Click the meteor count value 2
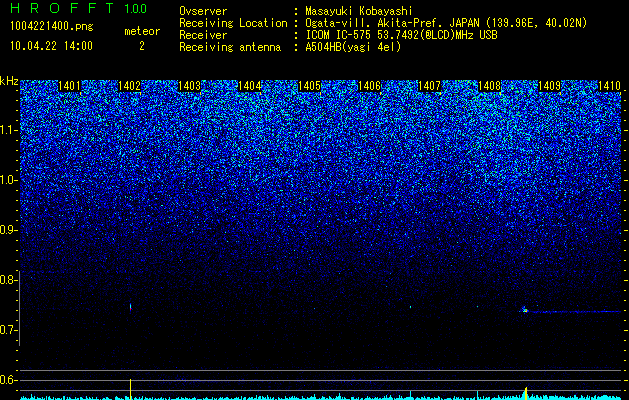629x400 pixels. coord(142,46)
